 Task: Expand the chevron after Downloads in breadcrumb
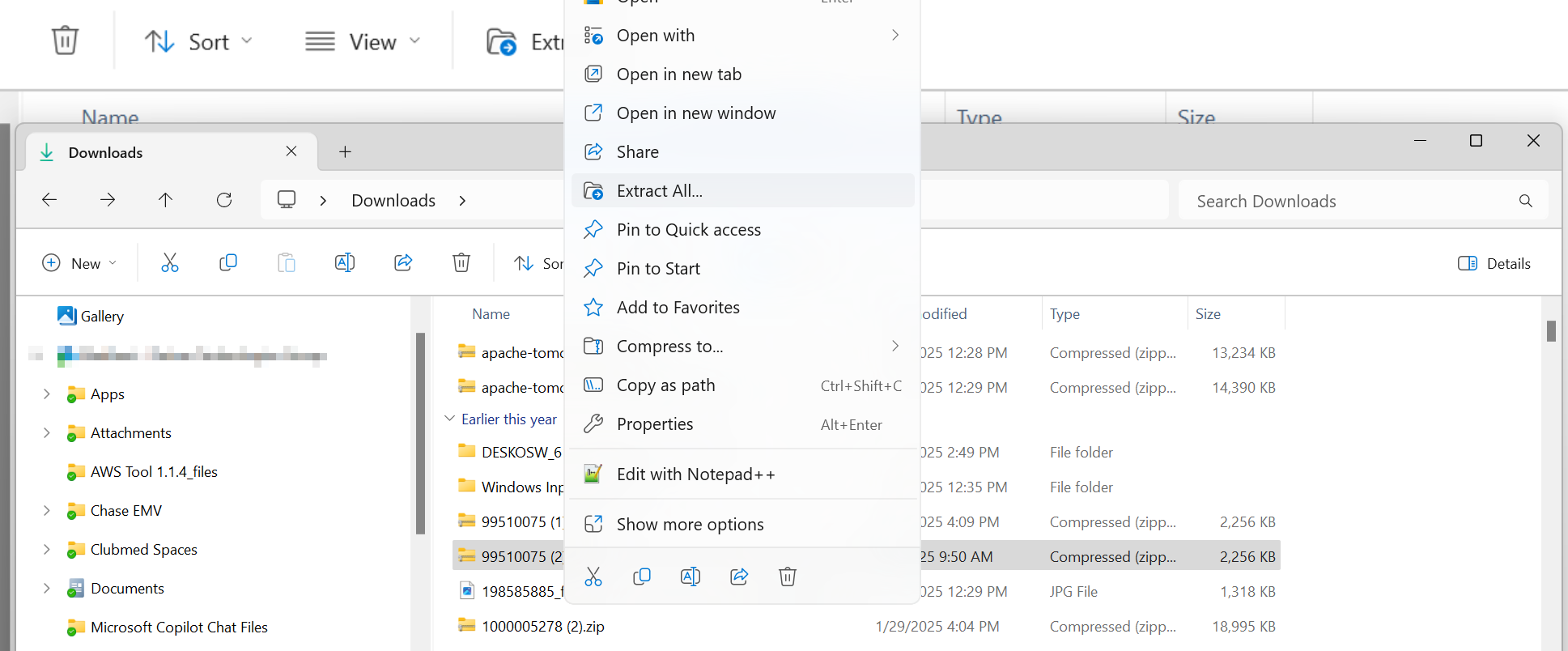pyautogui.click(x=462, y=201)
